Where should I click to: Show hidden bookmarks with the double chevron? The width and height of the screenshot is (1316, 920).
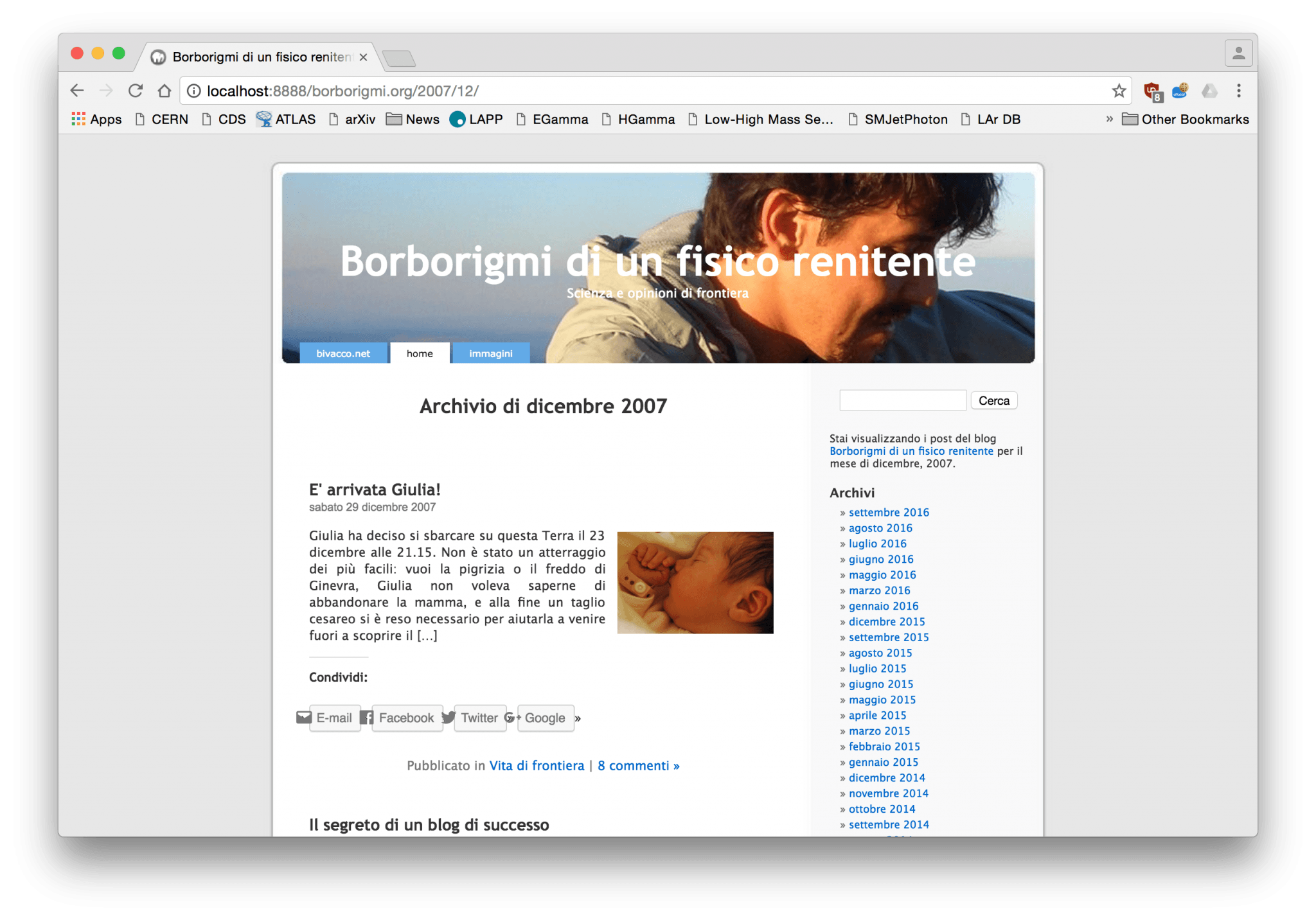1109,119
